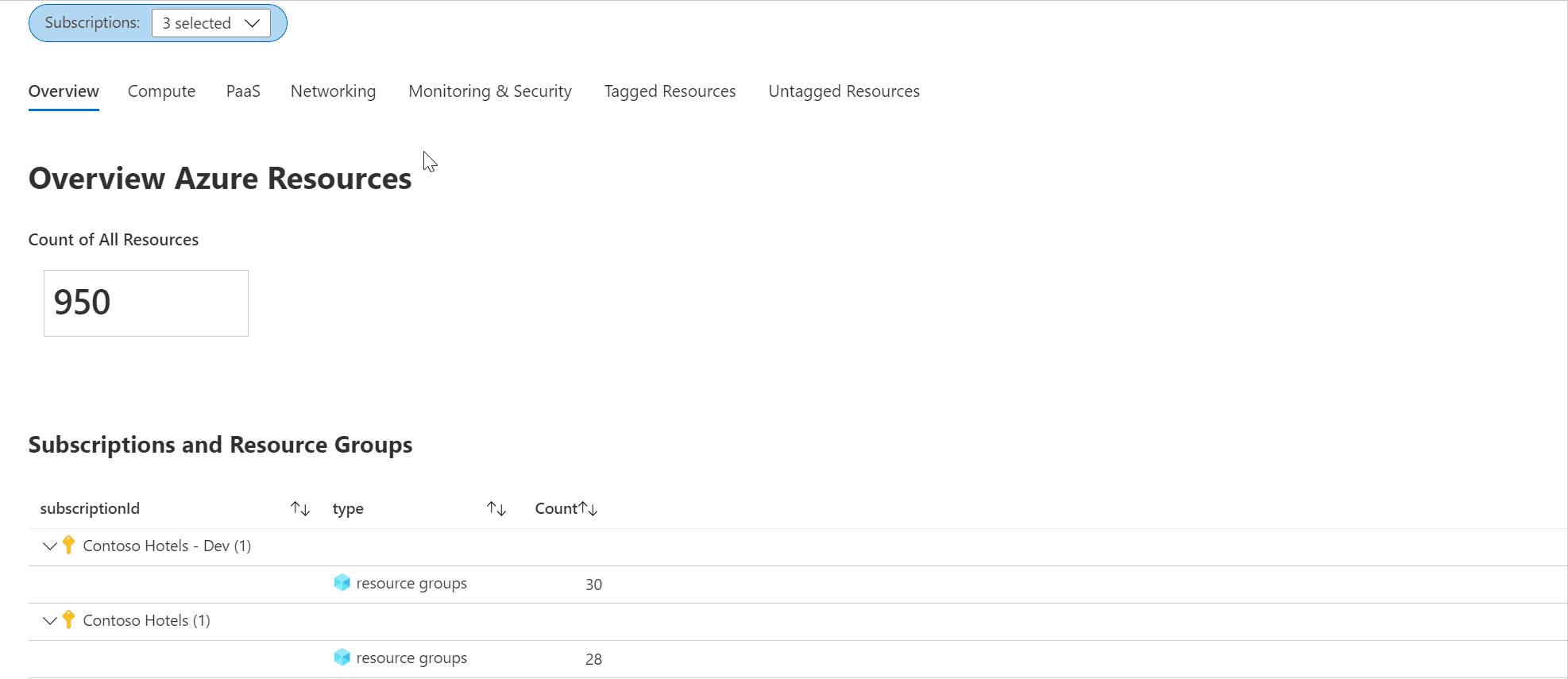1568x679 pixels.
Task: Sort by the type column arrows
Action: pyautogui.click(x=496, y=508)
